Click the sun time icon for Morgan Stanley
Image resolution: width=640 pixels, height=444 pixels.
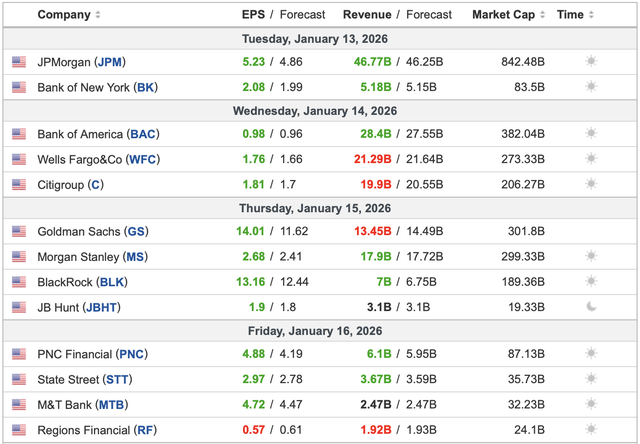(591, 256)
